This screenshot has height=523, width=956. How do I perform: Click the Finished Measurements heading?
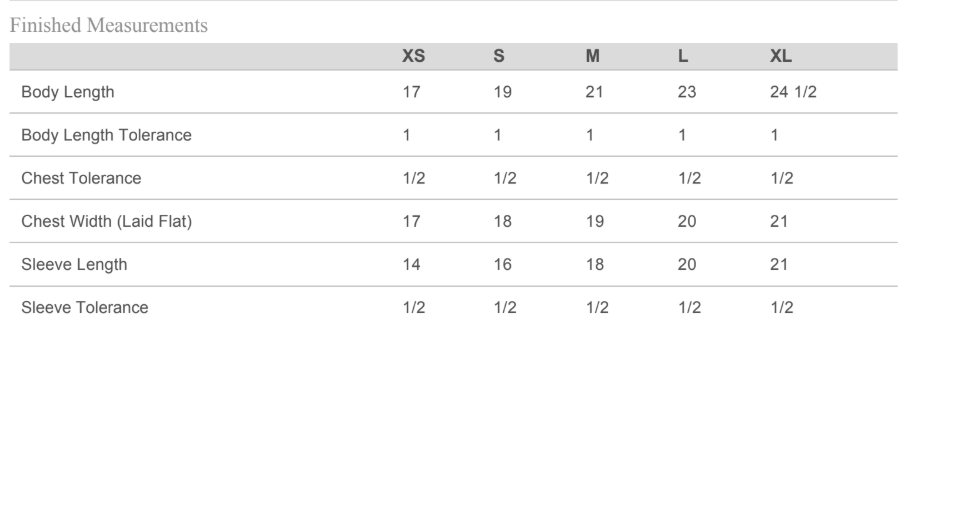click(x=109, y=26)
